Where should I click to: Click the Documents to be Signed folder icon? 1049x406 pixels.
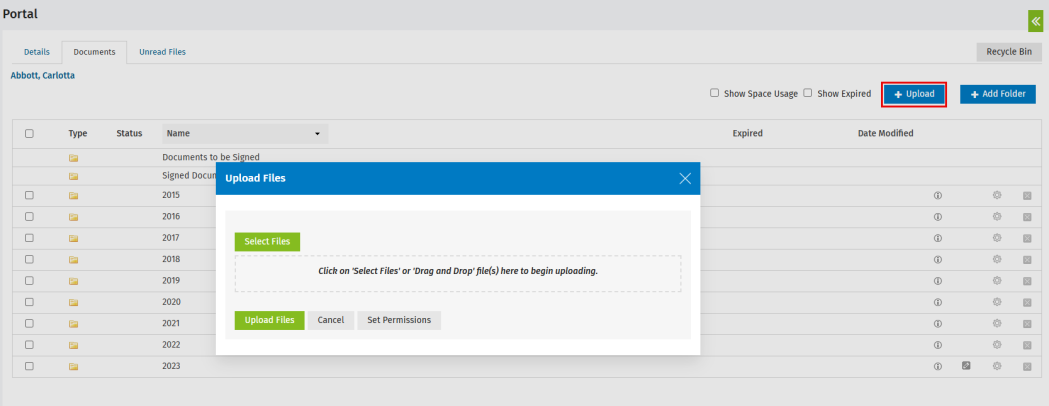tap(73, 158)
